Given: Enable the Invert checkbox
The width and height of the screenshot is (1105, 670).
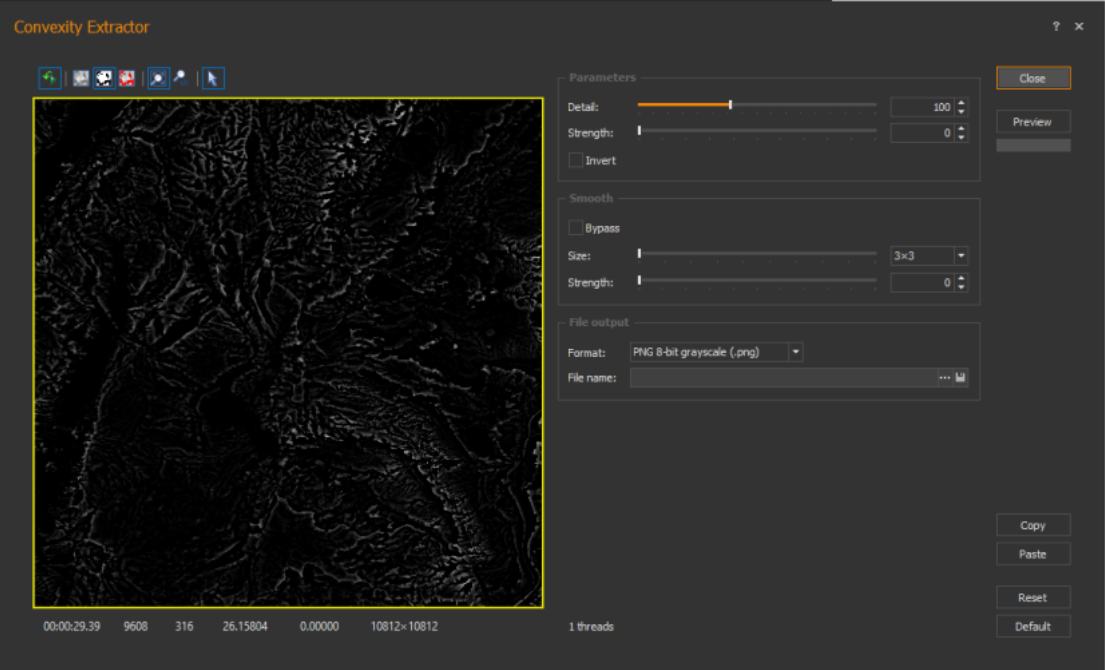Looking at the screenshot, I should 576,160.
